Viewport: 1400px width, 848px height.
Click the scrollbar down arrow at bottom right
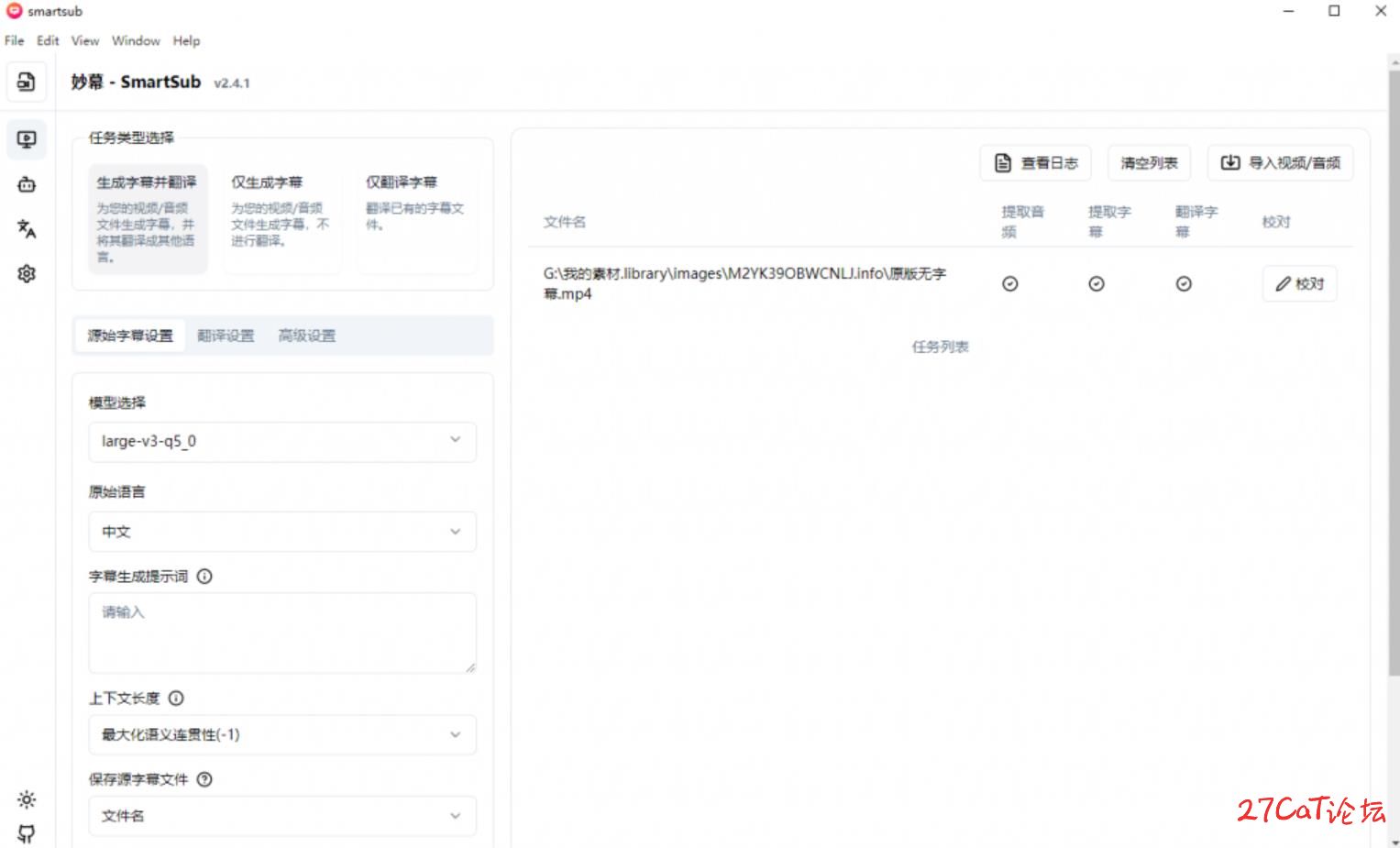(1394, 842)
